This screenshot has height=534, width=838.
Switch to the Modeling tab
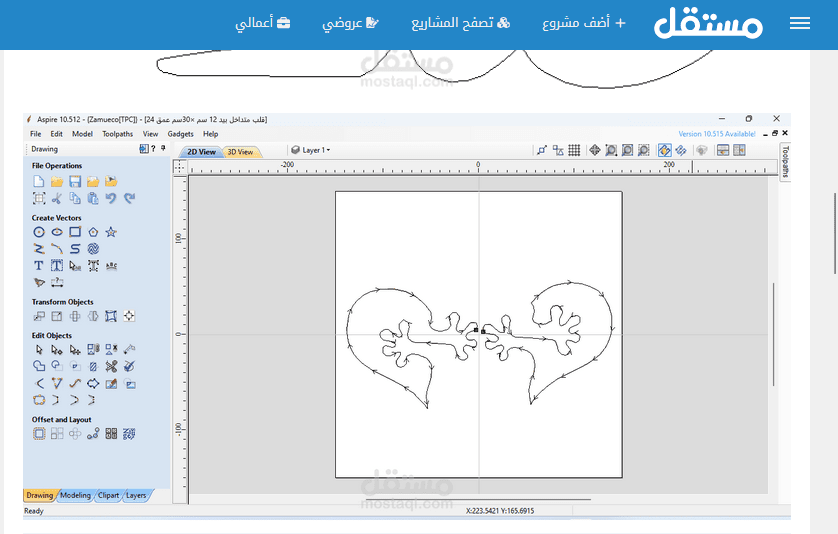tap(75, 495)
